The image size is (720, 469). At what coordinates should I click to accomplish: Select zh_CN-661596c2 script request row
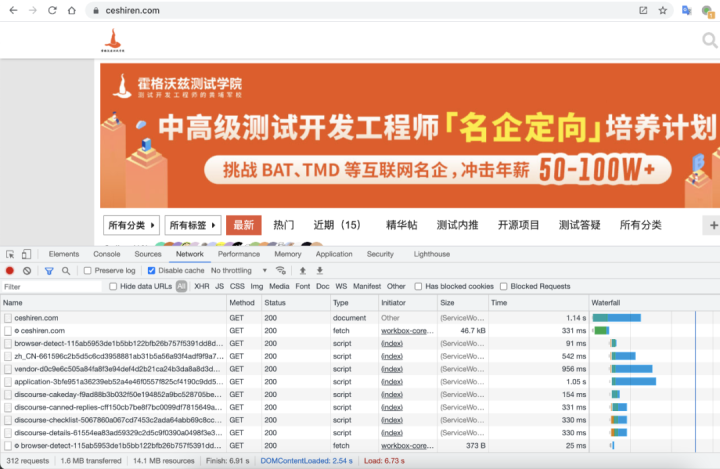[294, 356]
